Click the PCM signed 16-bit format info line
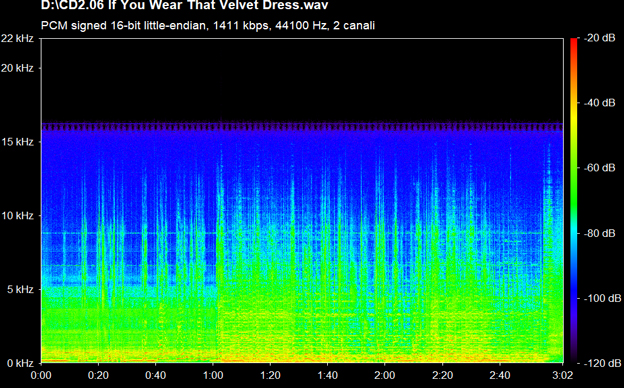This screenshot has width=624, height=388. coord(208,25)
